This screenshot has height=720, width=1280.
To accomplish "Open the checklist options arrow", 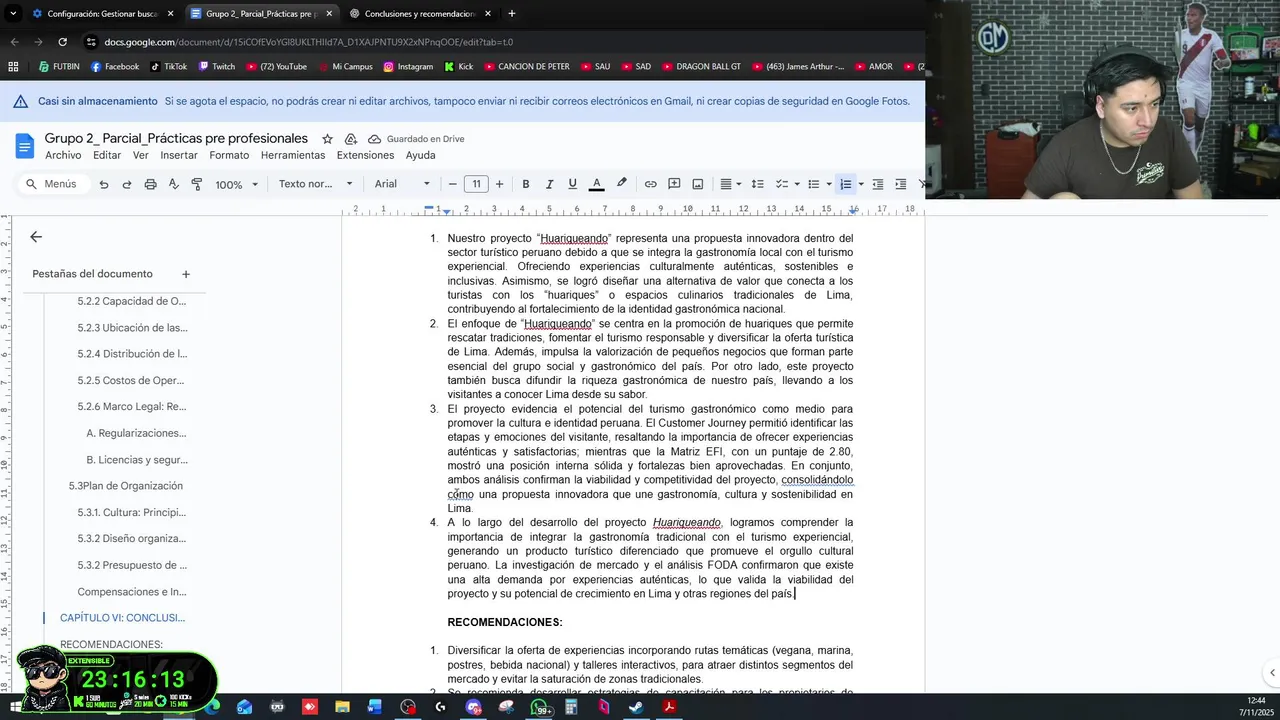I will coord(797,184).
